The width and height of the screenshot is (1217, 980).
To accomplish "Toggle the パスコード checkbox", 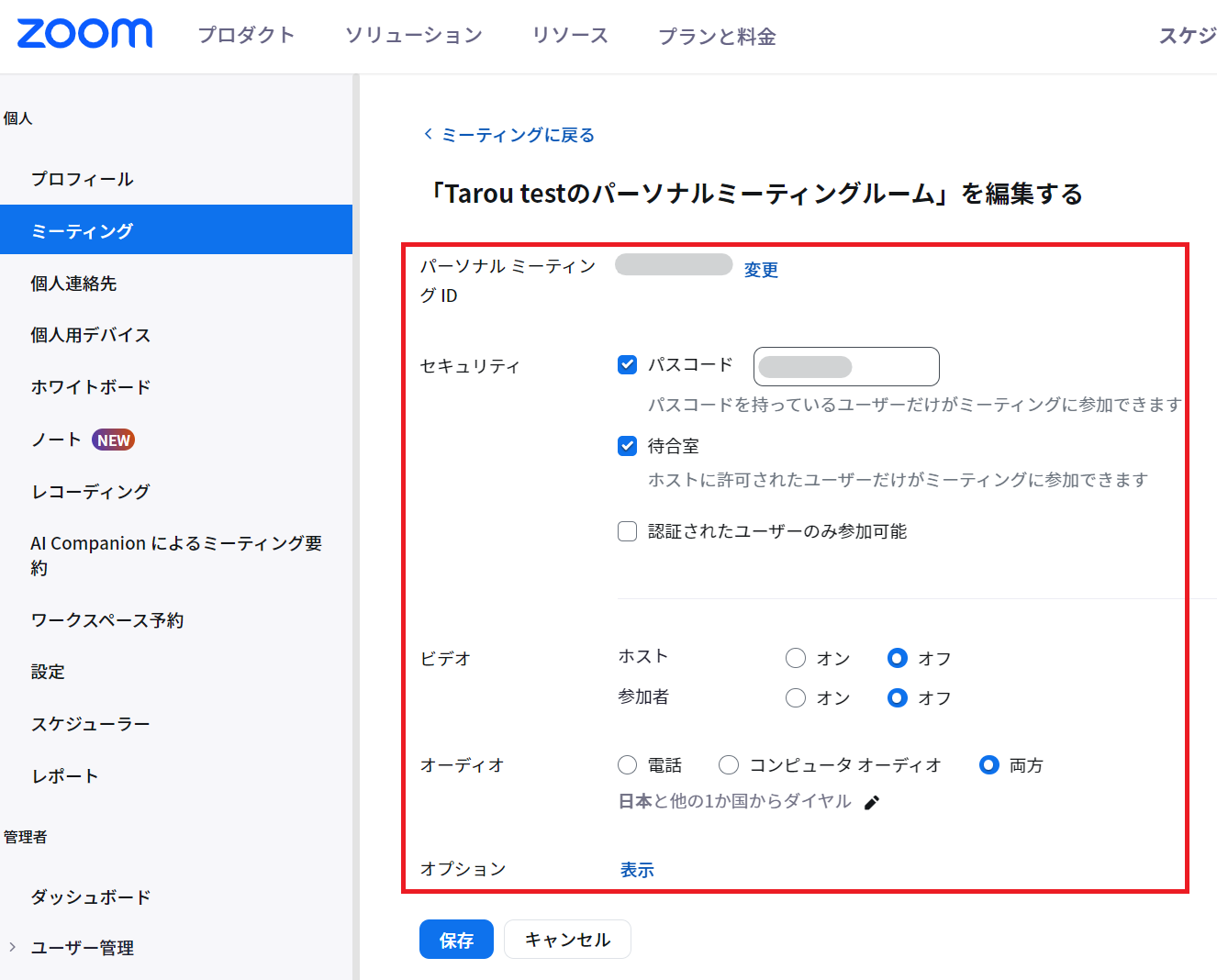I will tap(628, 364).
